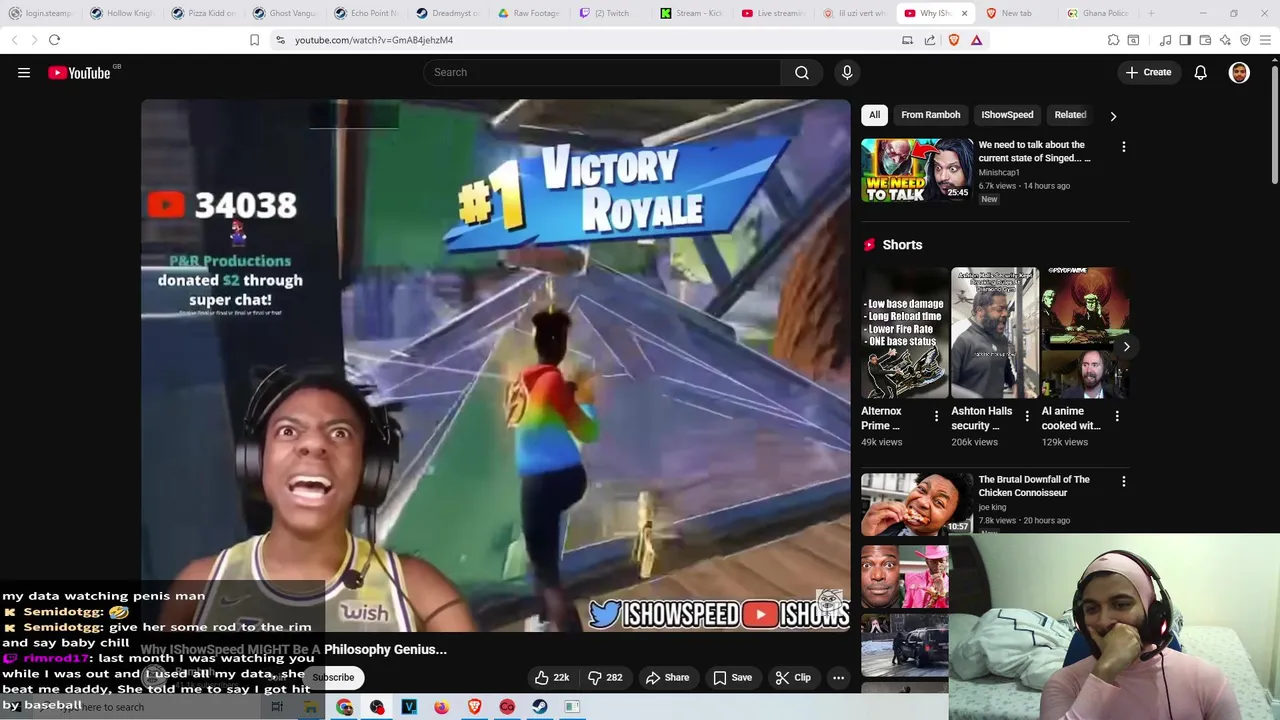Viewport: 1280px width, 720px height.
Task: Click the video player area
Action: (x=495, y=365)
